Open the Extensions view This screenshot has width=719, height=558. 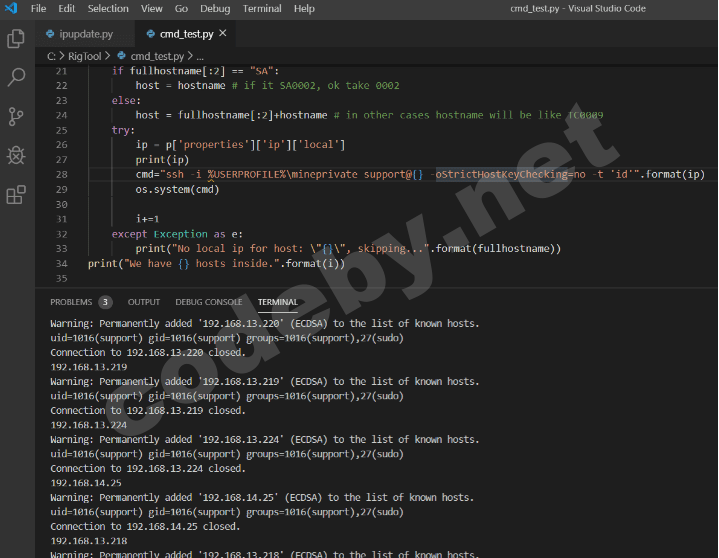click(16, 194)
